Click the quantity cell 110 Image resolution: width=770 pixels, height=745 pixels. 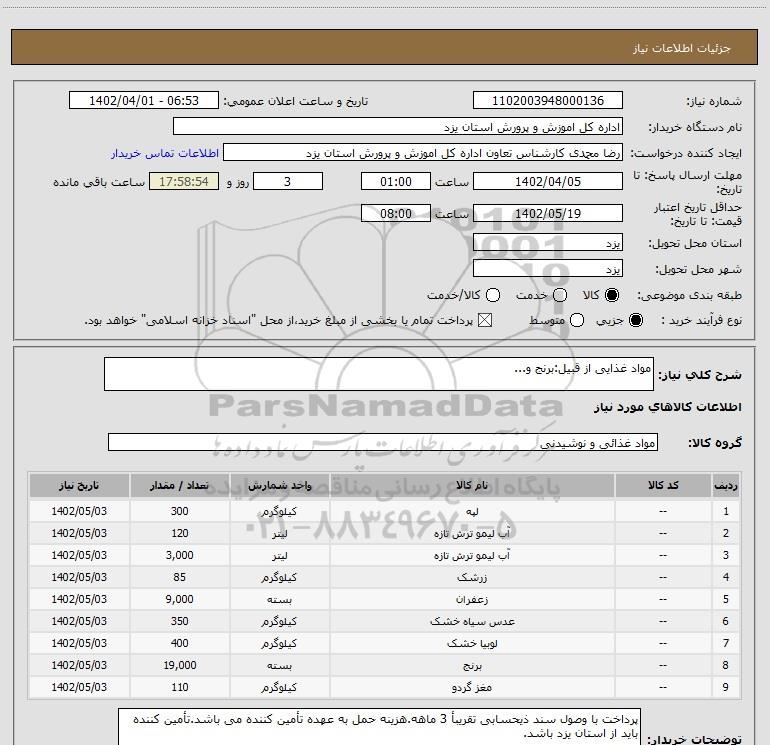click(179, 688)
